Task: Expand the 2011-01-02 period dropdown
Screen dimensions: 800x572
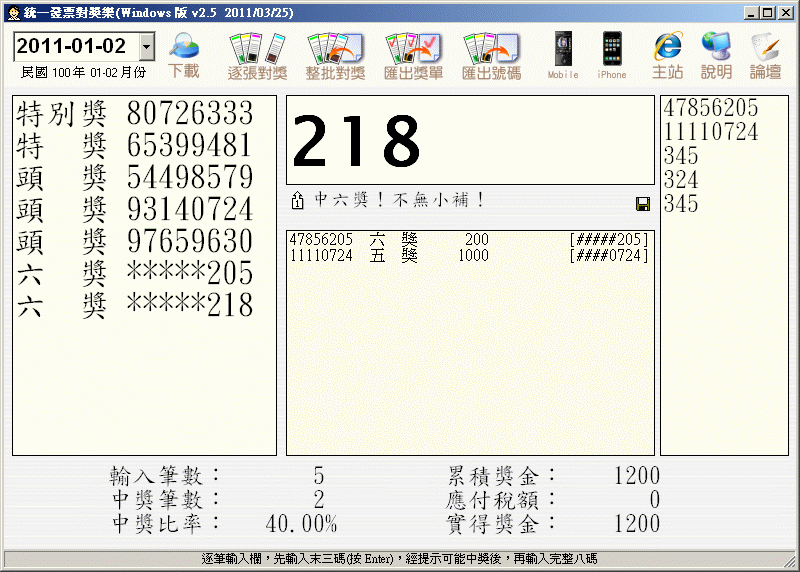Action: pos(147,47)
